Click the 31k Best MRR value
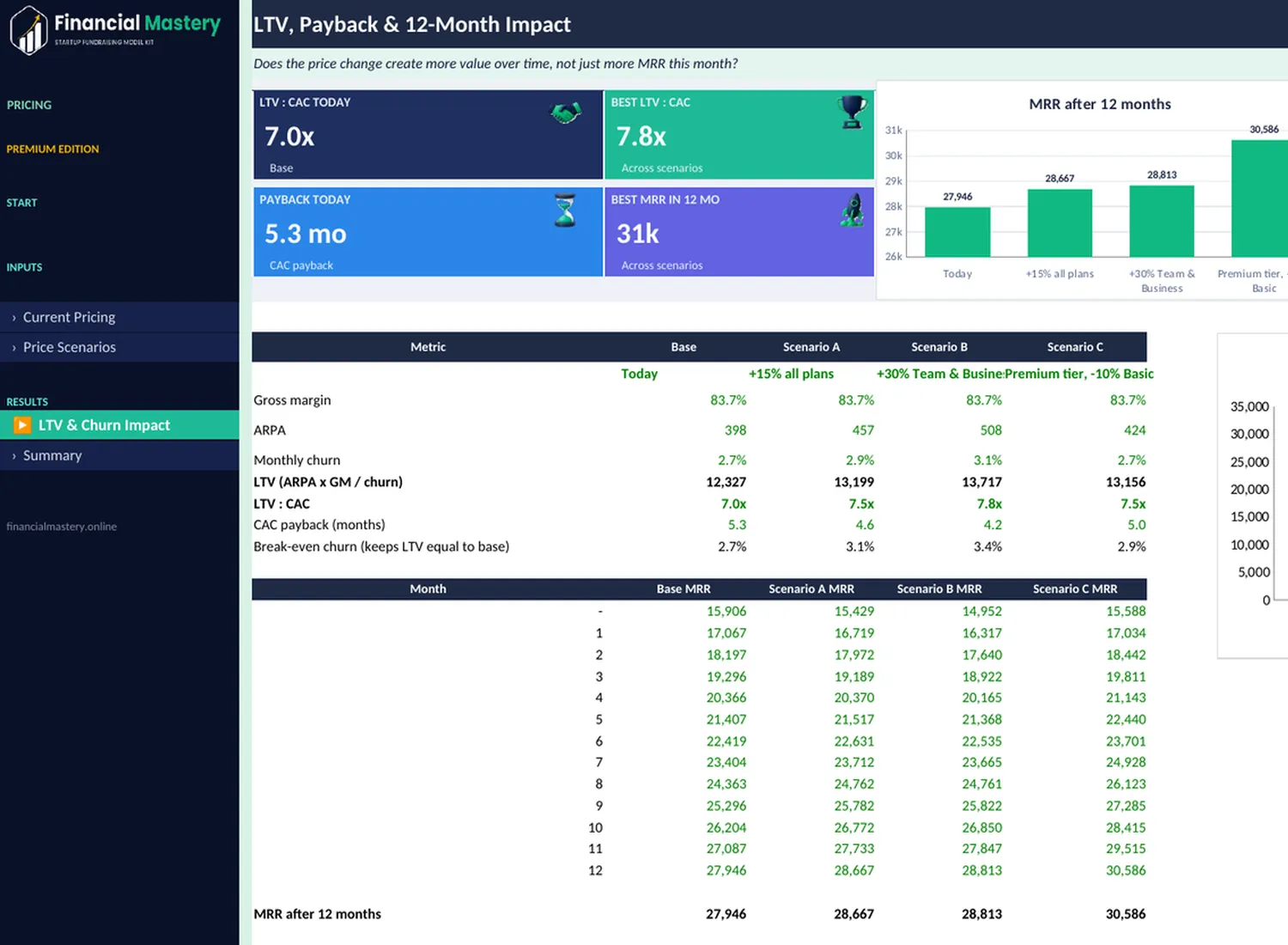Screen dimensions: 1288x945 [638, 234]
